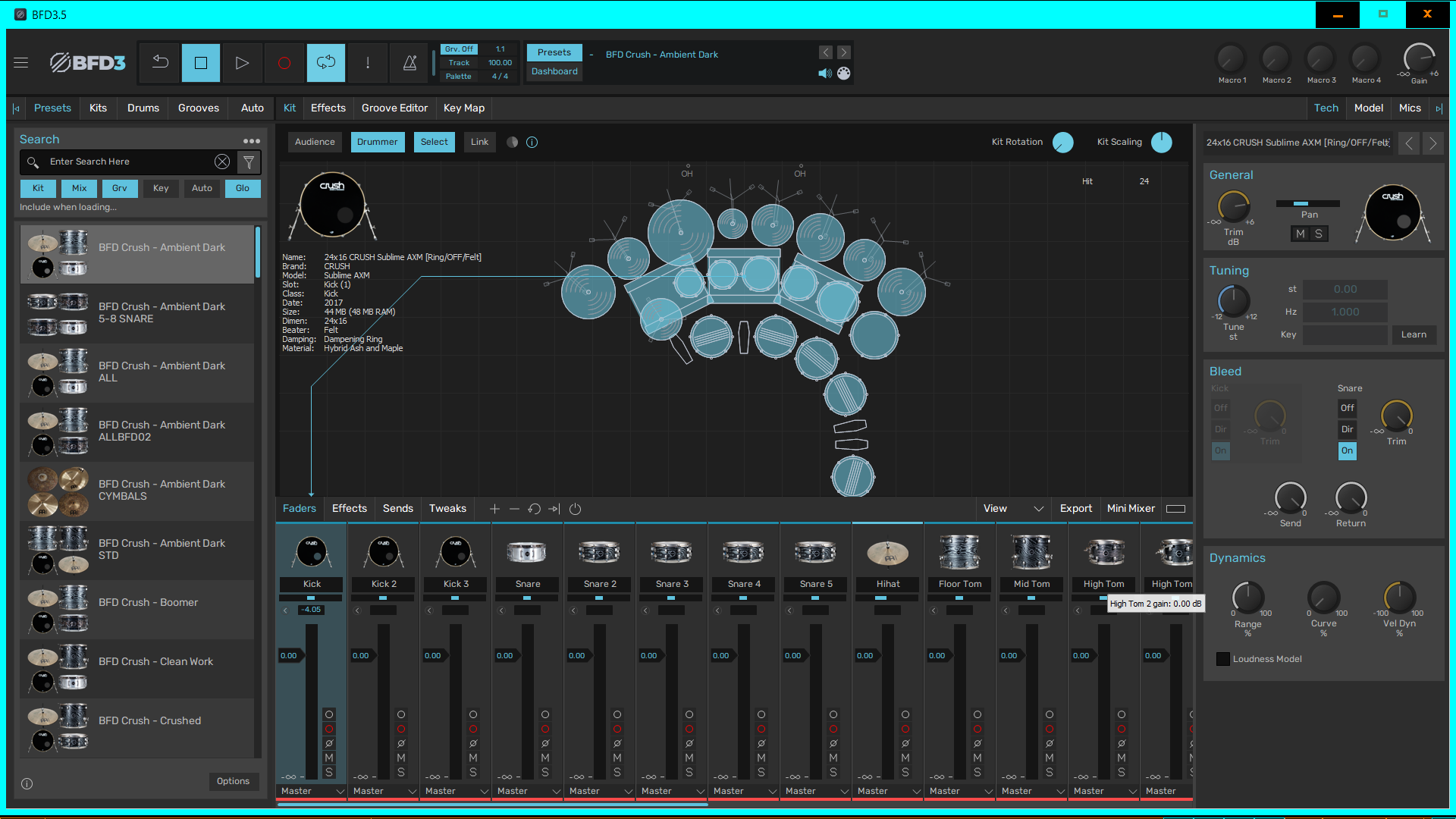Open the mixer Tweaks tab
Viewport: 1456px width, 819px height.
[447, 509]
